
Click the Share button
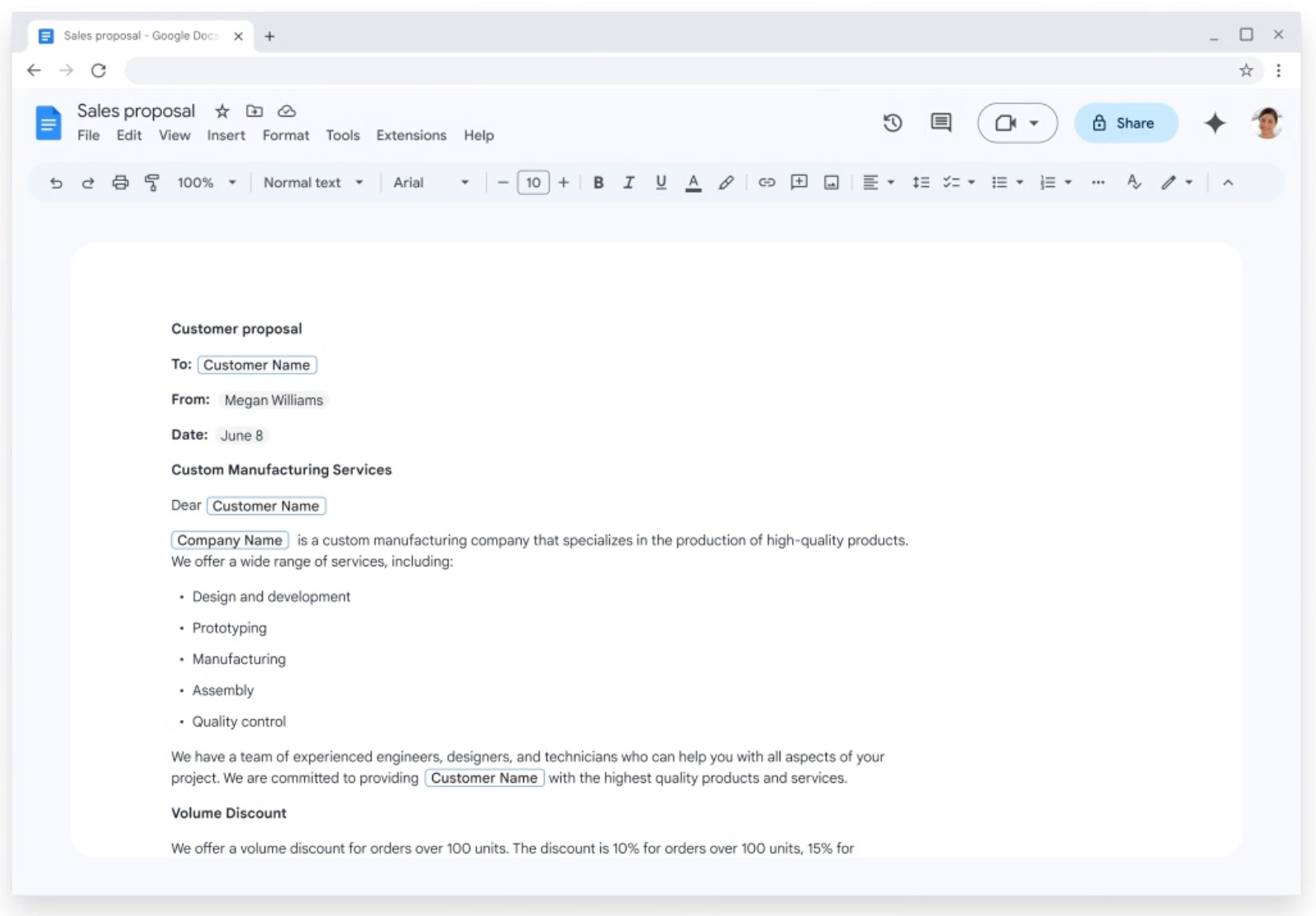(1126, 123)
